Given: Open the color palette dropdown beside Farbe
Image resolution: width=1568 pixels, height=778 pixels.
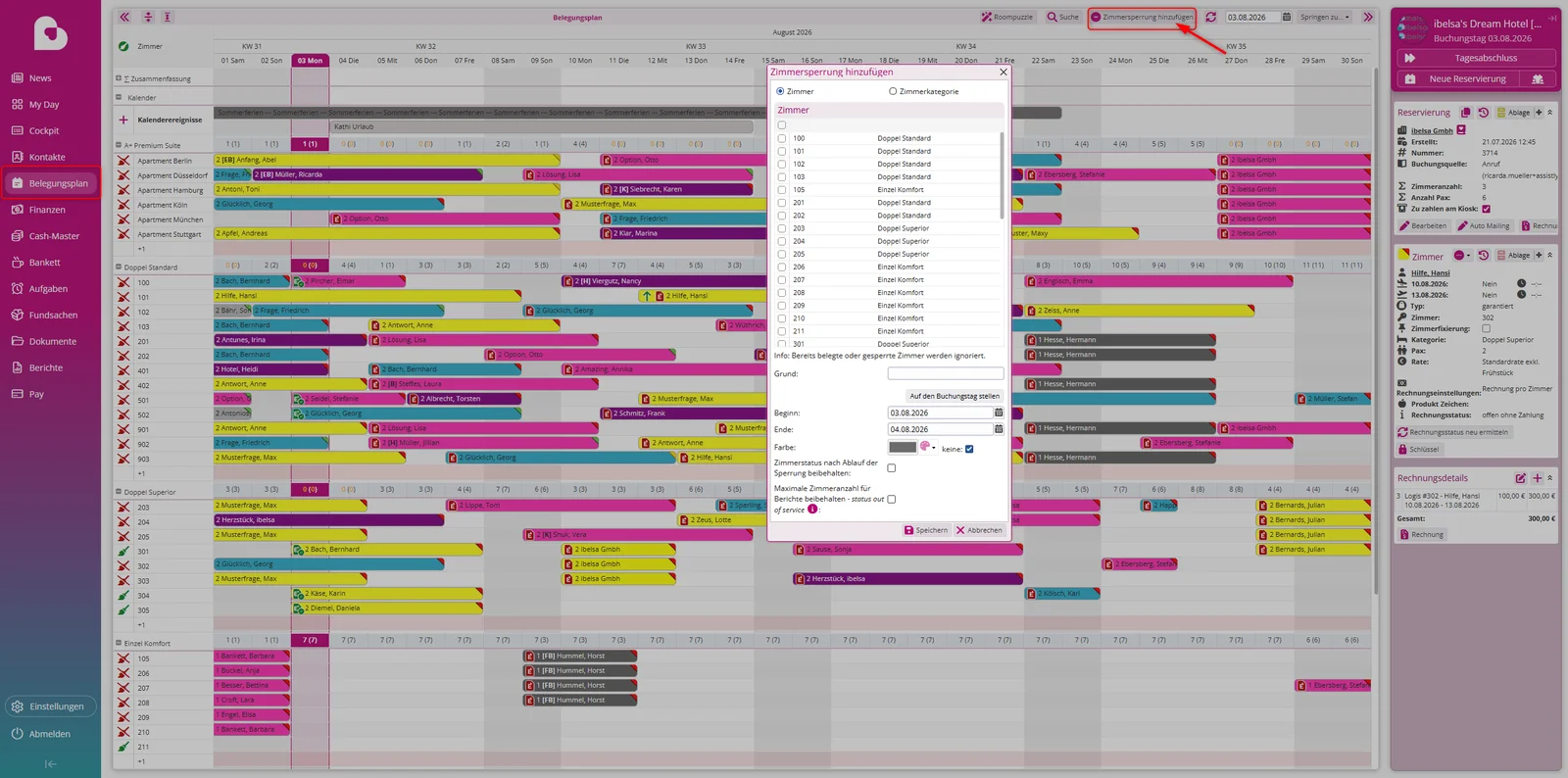Looking at the screenshot, I should click(927, 447).
